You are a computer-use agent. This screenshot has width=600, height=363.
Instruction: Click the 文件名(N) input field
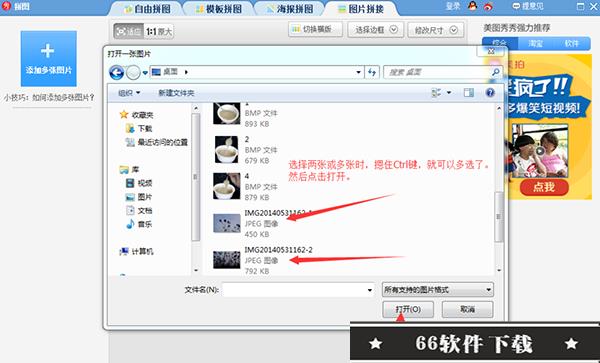click(x=298, y=290)
